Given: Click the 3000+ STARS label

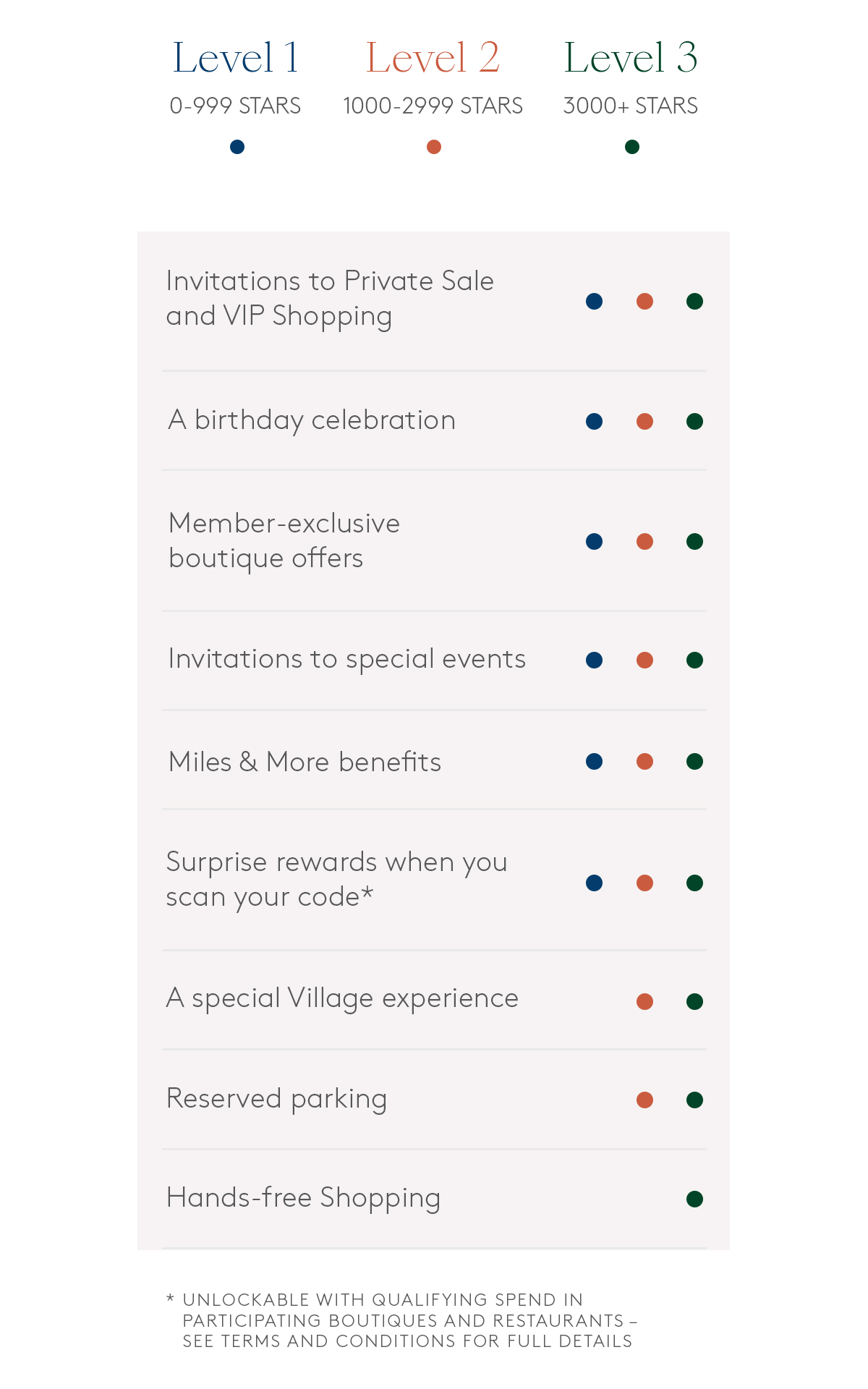Looking at the screenshot, I should click(631, 106).
